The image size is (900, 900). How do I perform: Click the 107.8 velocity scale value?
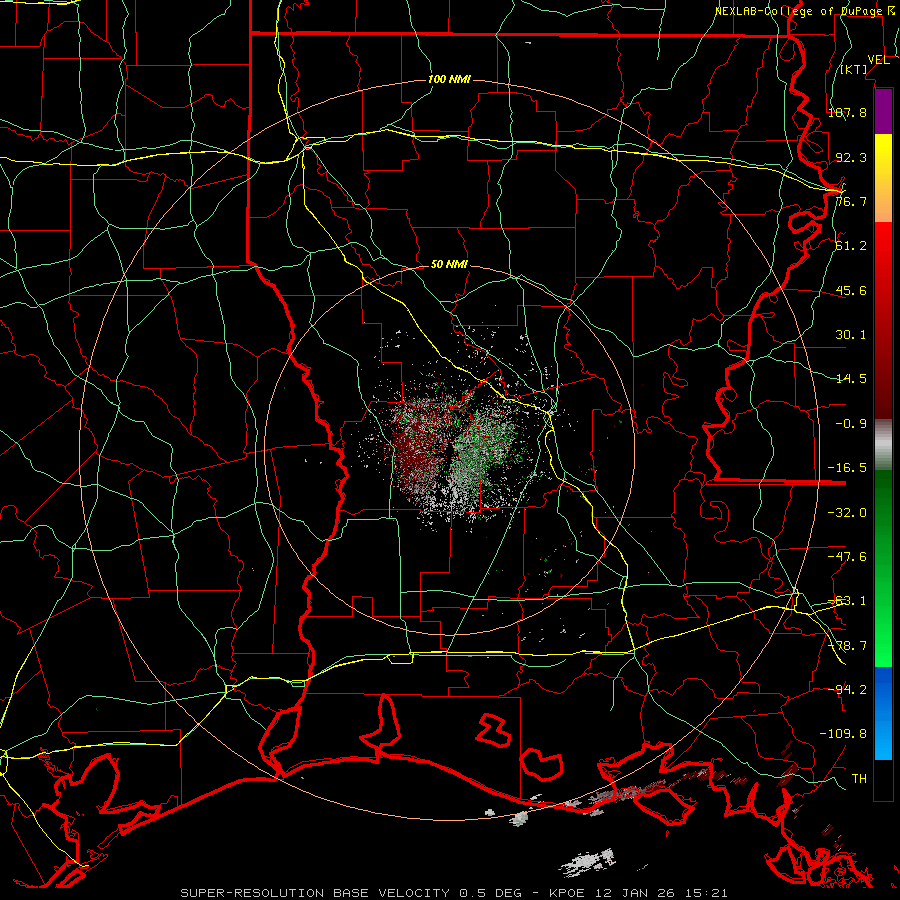pyautogui.click(x=847, y=112)
